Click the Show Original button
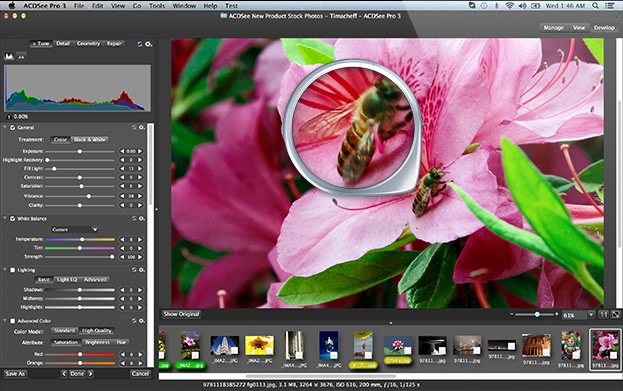Image resolution: width=623 pixels, height=391 pixels. pyautogui.click(x=181, y=314)
